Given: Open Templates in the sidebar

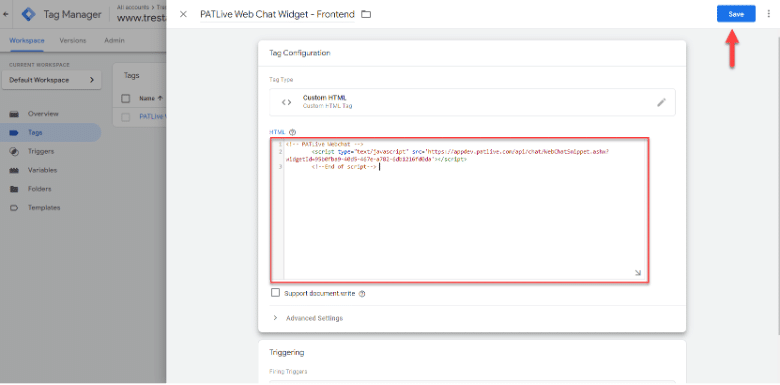Looking at the screenshot, I should pos(44,208).
